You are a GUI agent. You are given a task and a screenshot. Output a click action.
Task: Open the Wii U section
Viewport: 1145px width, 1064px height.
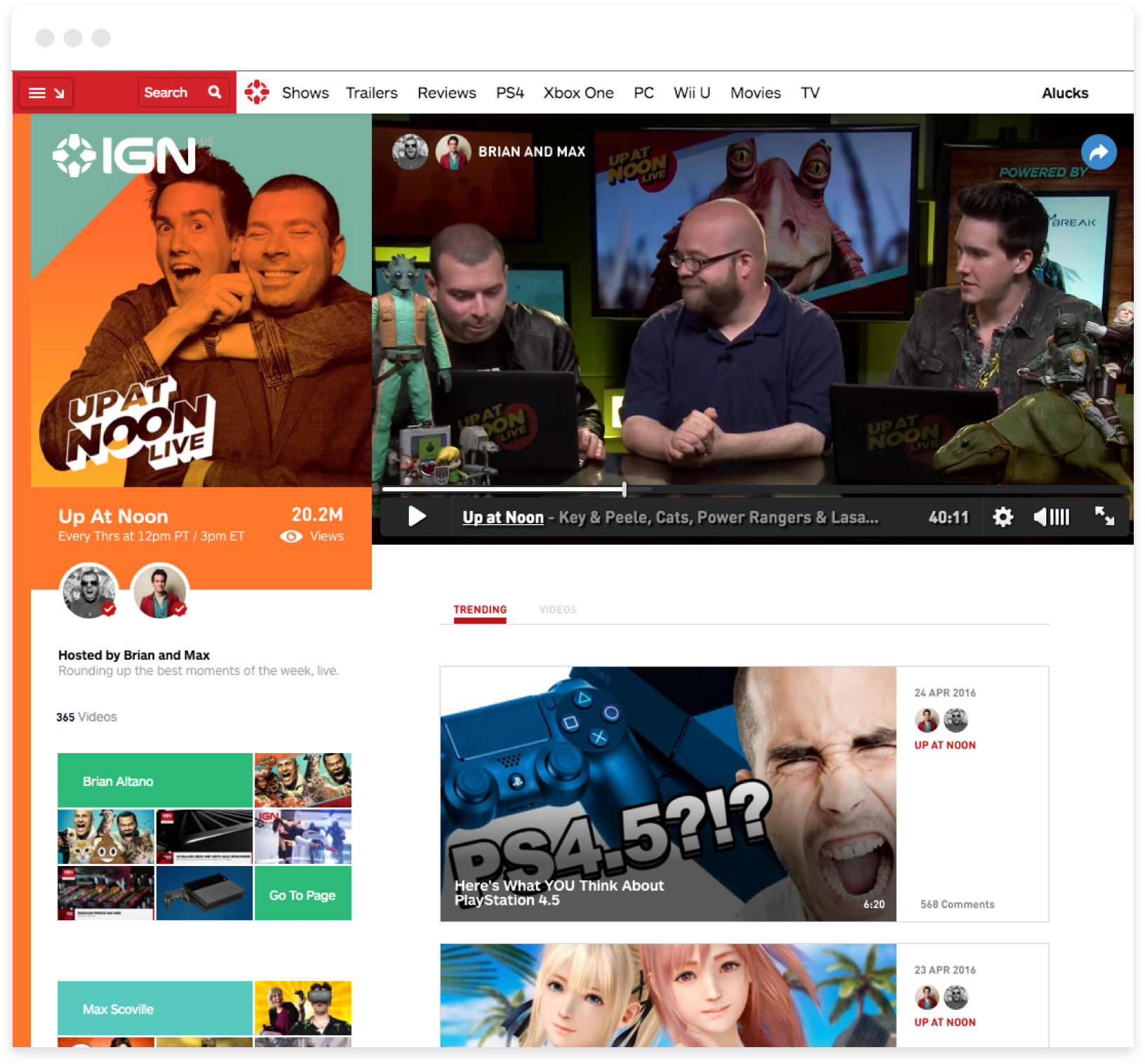(692, 93)
